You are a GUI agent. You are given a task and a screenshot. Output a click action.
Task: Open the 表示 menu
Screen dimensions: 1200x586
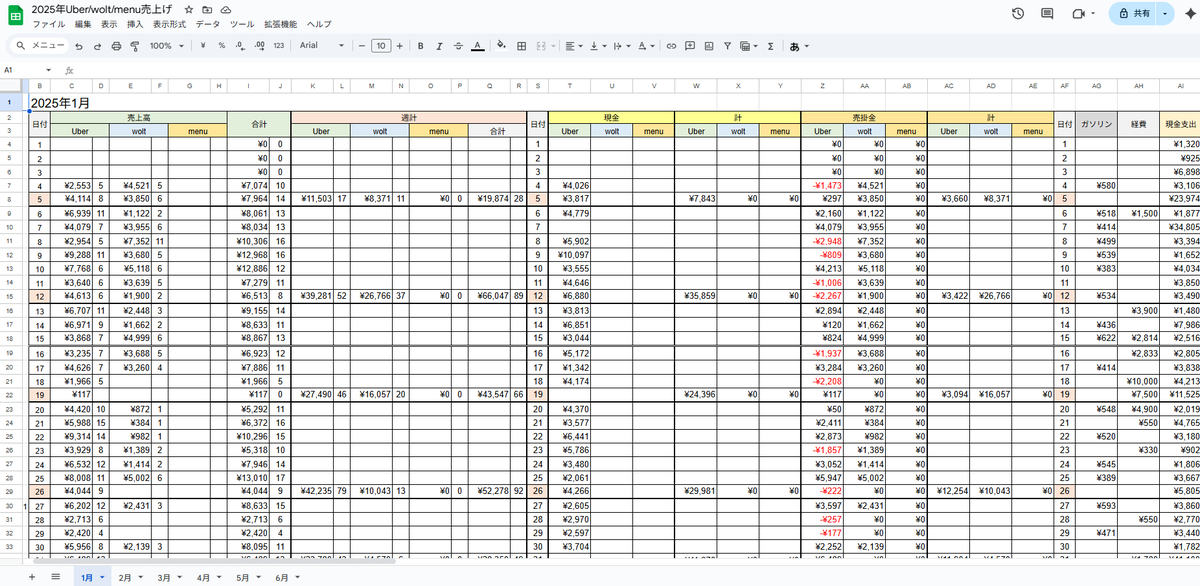pos(109,24)
